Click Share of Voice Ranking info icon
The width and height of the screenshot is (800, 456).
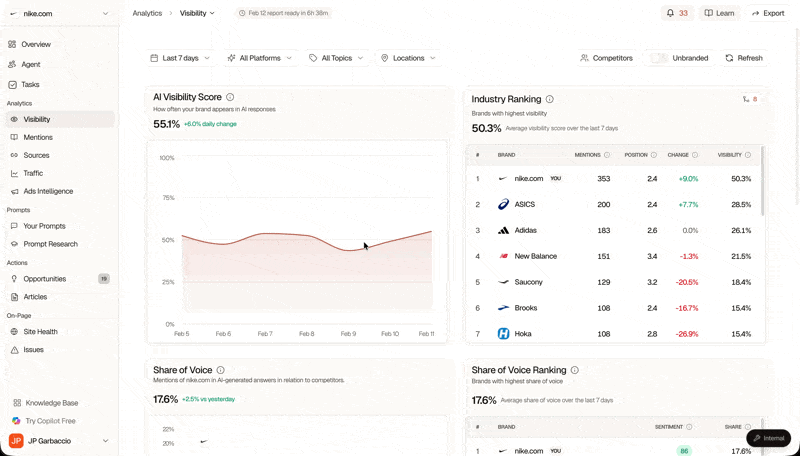point(574,370)
